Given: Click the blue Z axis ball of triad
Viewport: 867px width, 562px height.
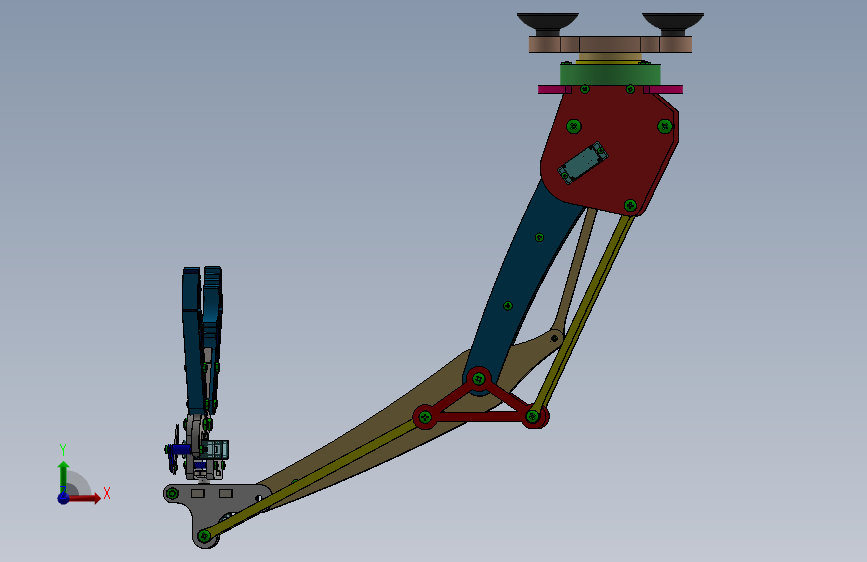Looking at the screenshot, I should pos(64,498).
